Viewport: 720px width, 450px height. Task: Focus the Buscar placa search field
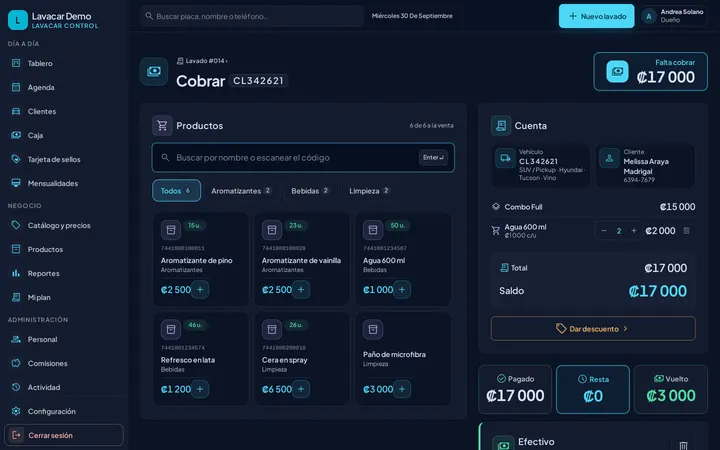click(252, 16)
